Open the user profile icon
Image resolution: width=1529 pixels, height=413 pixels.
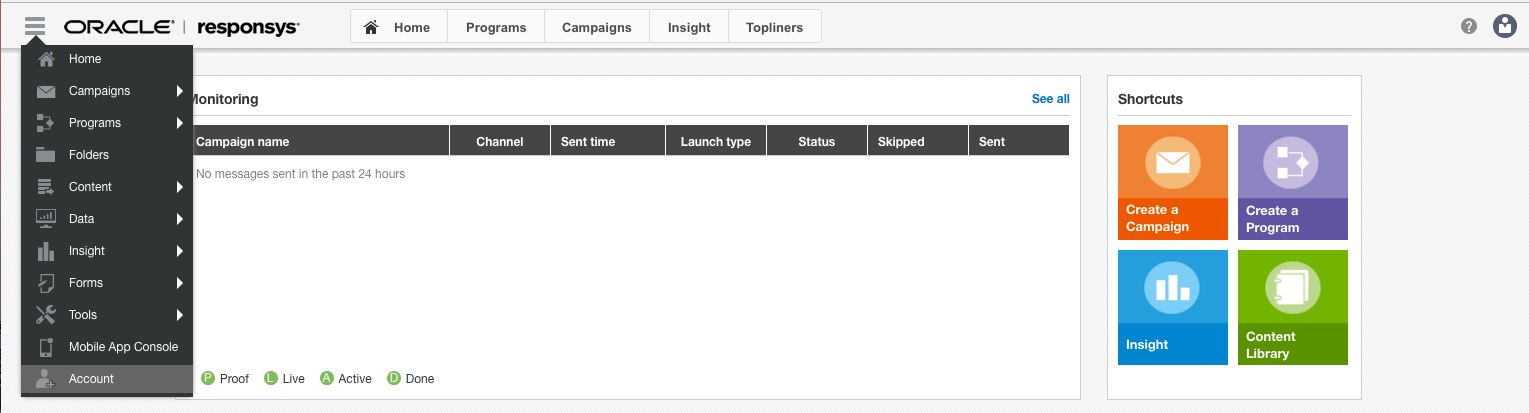coord(1505,27)
